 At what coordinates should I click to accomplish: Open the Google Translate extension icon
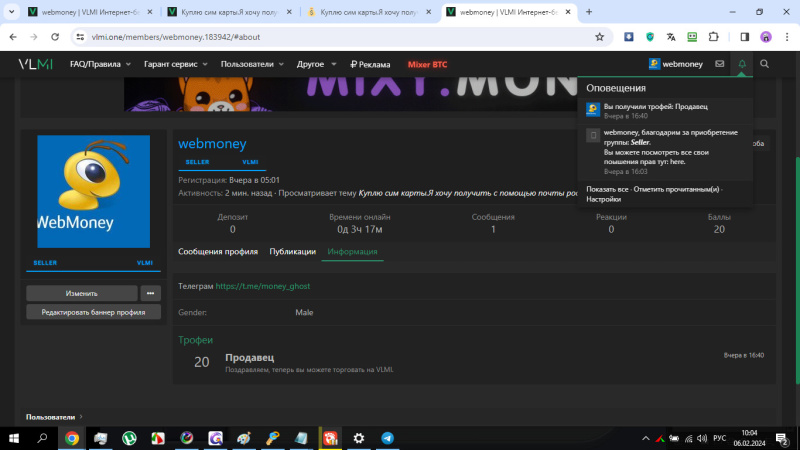coord(671,37)
